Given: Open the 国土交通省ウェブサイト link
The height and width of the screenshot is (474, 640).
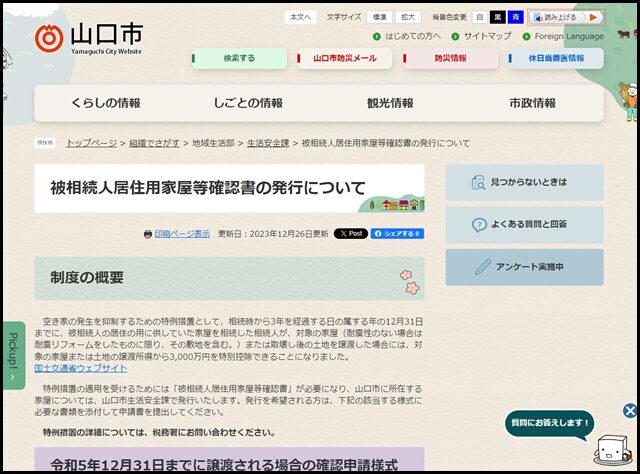Looking at the screenshot, I should point(81,368).
